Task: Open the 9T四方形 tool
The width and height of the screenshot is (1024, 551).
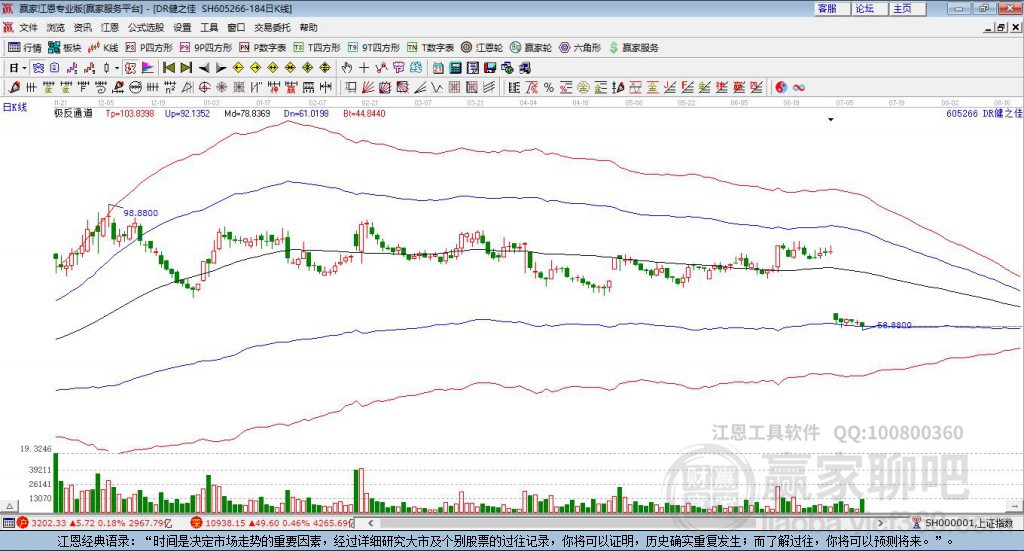Action: tap(374, 48)
